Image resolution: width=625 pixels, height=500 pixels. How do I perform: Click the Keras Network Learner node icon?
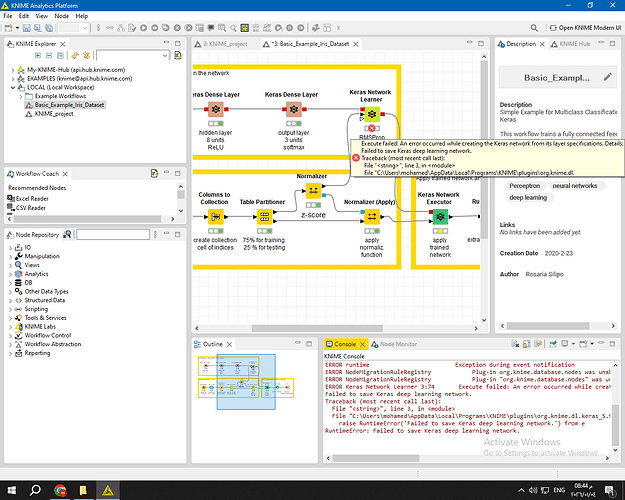pyautogui.click(x=372, y=114)
